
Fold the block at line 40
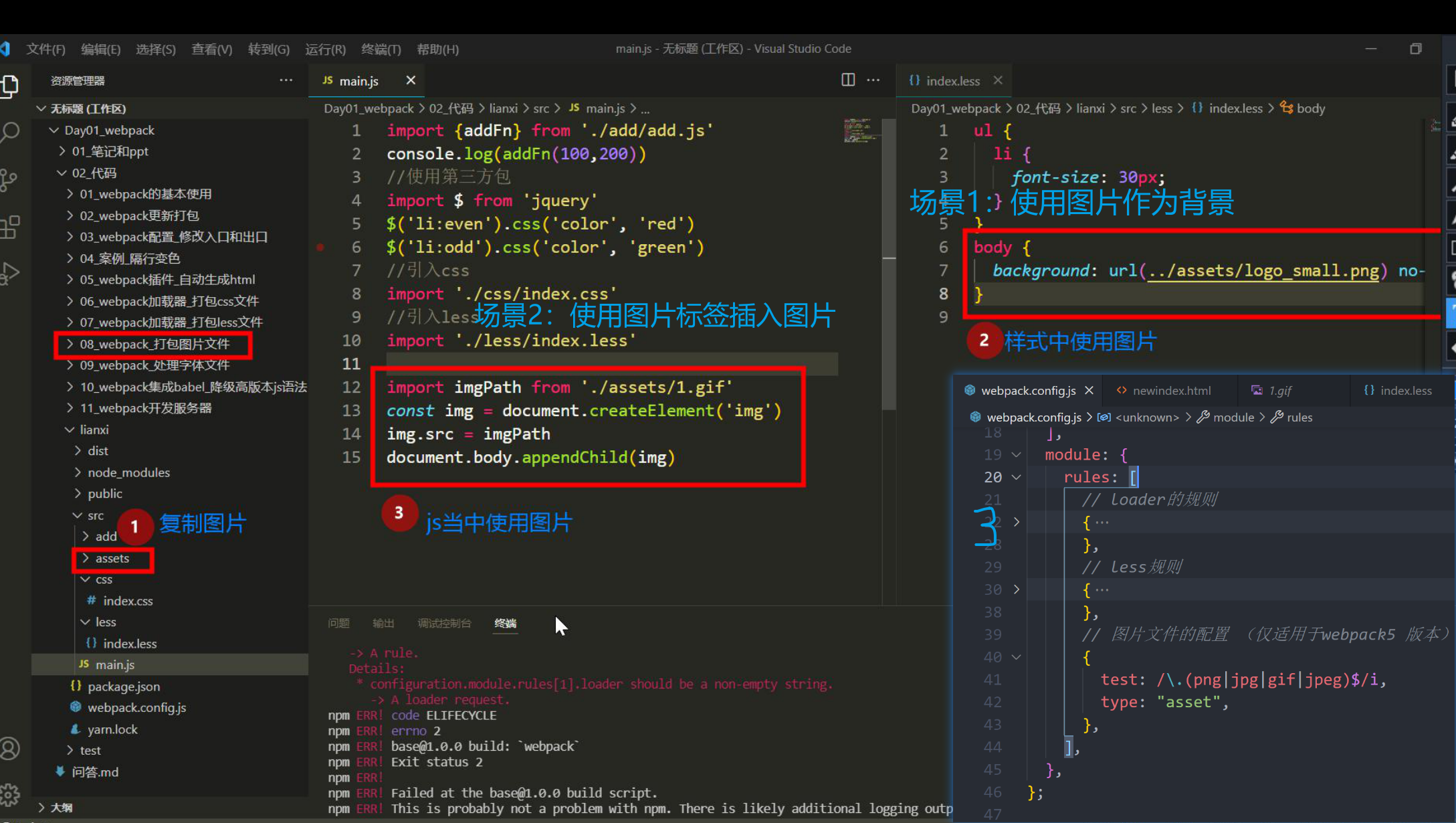pyautogui.click(x=1017, y=657)
